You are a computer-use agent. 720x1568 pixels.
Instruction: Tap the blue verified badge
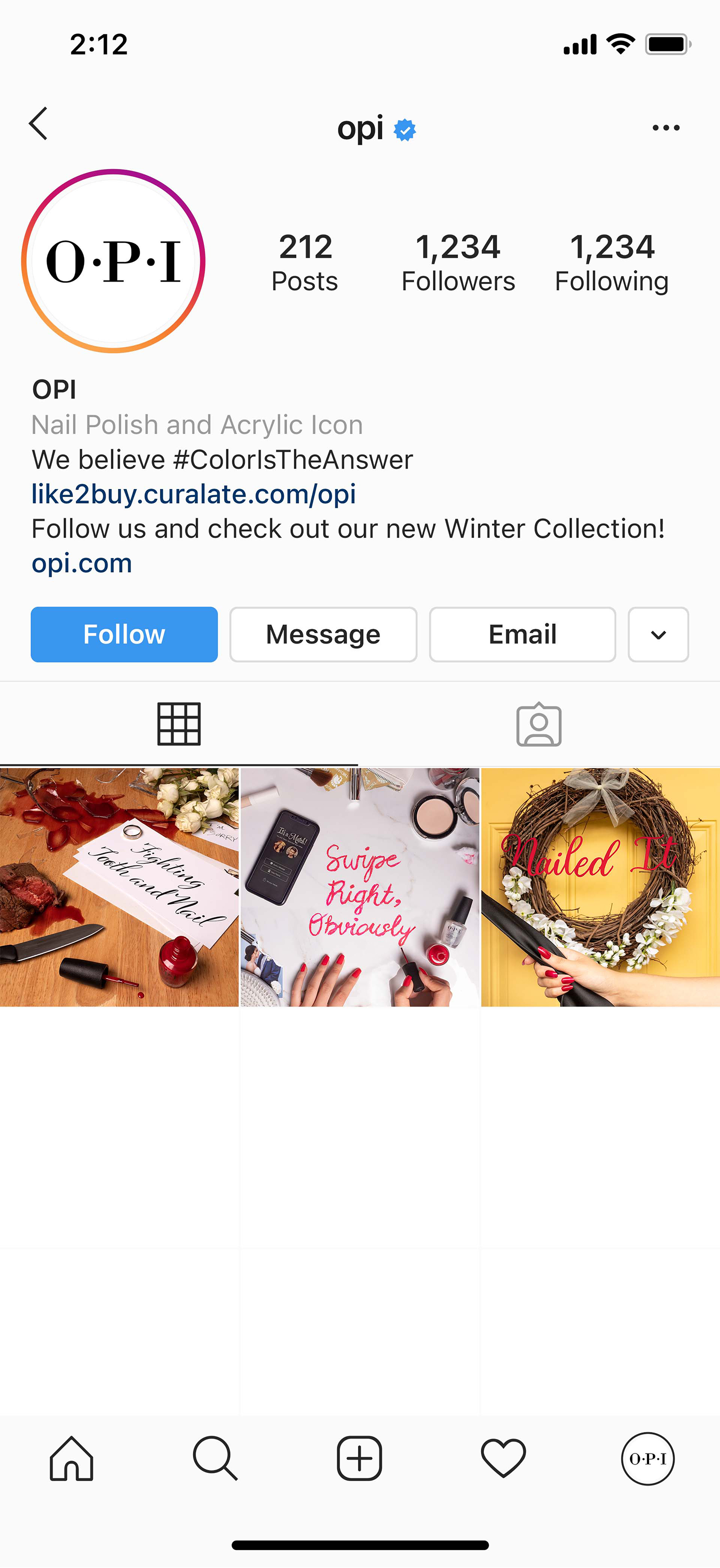[404, 129]
